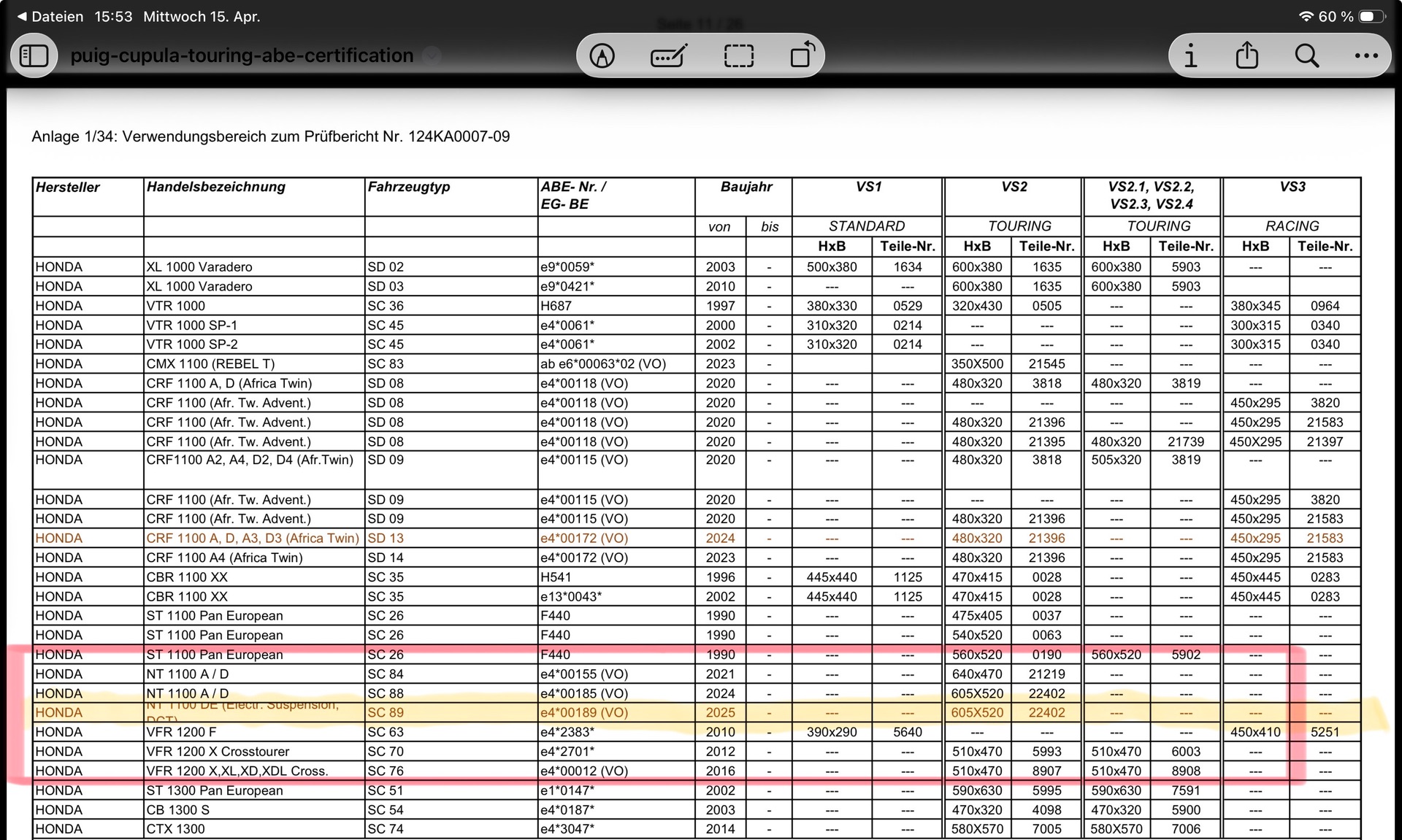Open the document info button
Image resolution: width=1402 pixels, height=840 pixels.
pos(1191,55)
